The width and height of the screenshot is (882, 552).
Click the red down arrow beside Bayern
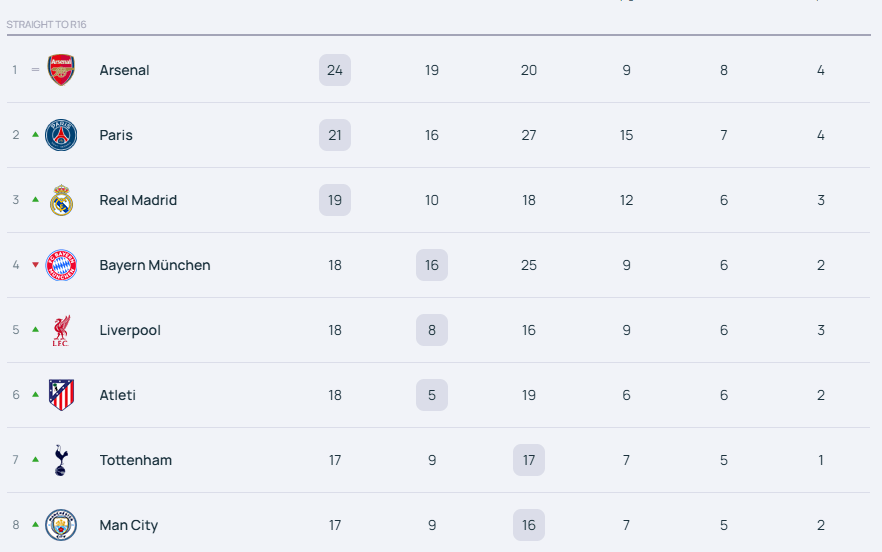click(x=35, y=265)
